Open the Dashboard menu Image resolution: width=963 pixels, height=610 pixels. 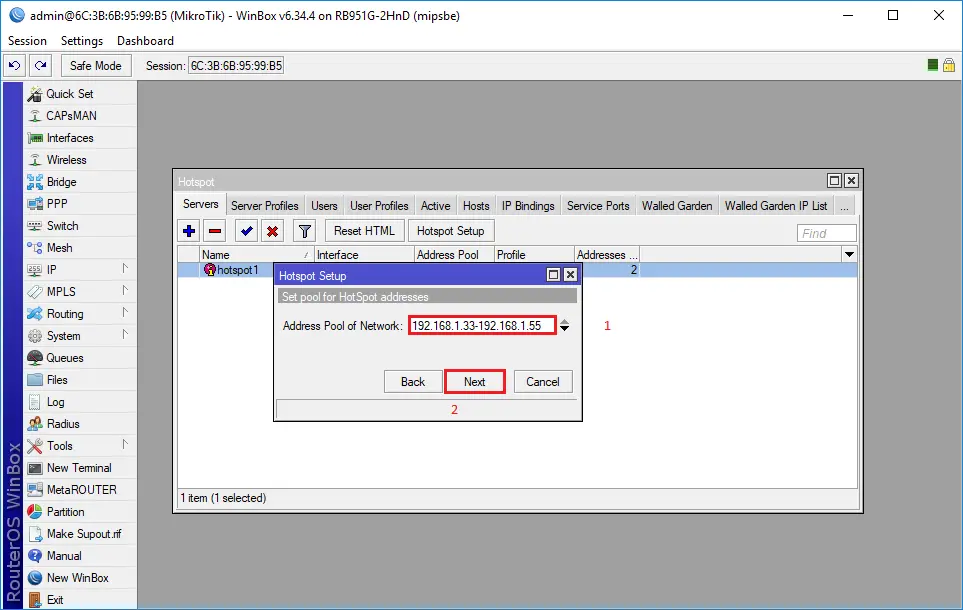(x=146, y=41)
